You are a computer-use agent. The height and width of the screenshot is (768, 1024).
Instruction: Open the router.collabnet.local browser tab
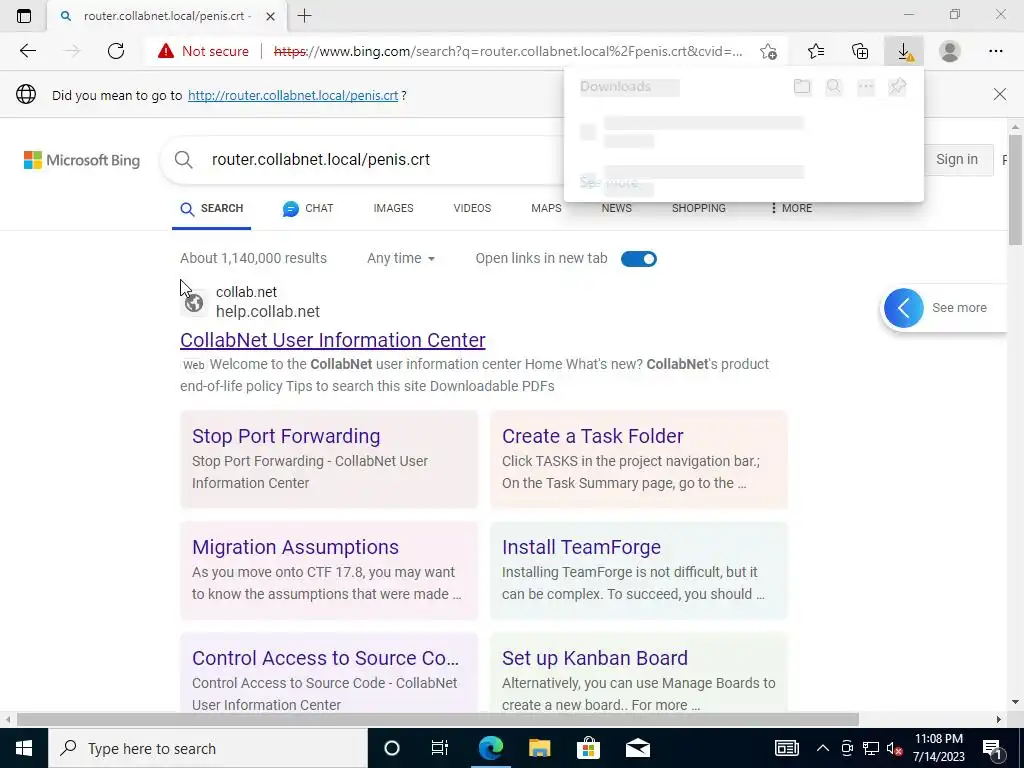[x=167, y=16]
